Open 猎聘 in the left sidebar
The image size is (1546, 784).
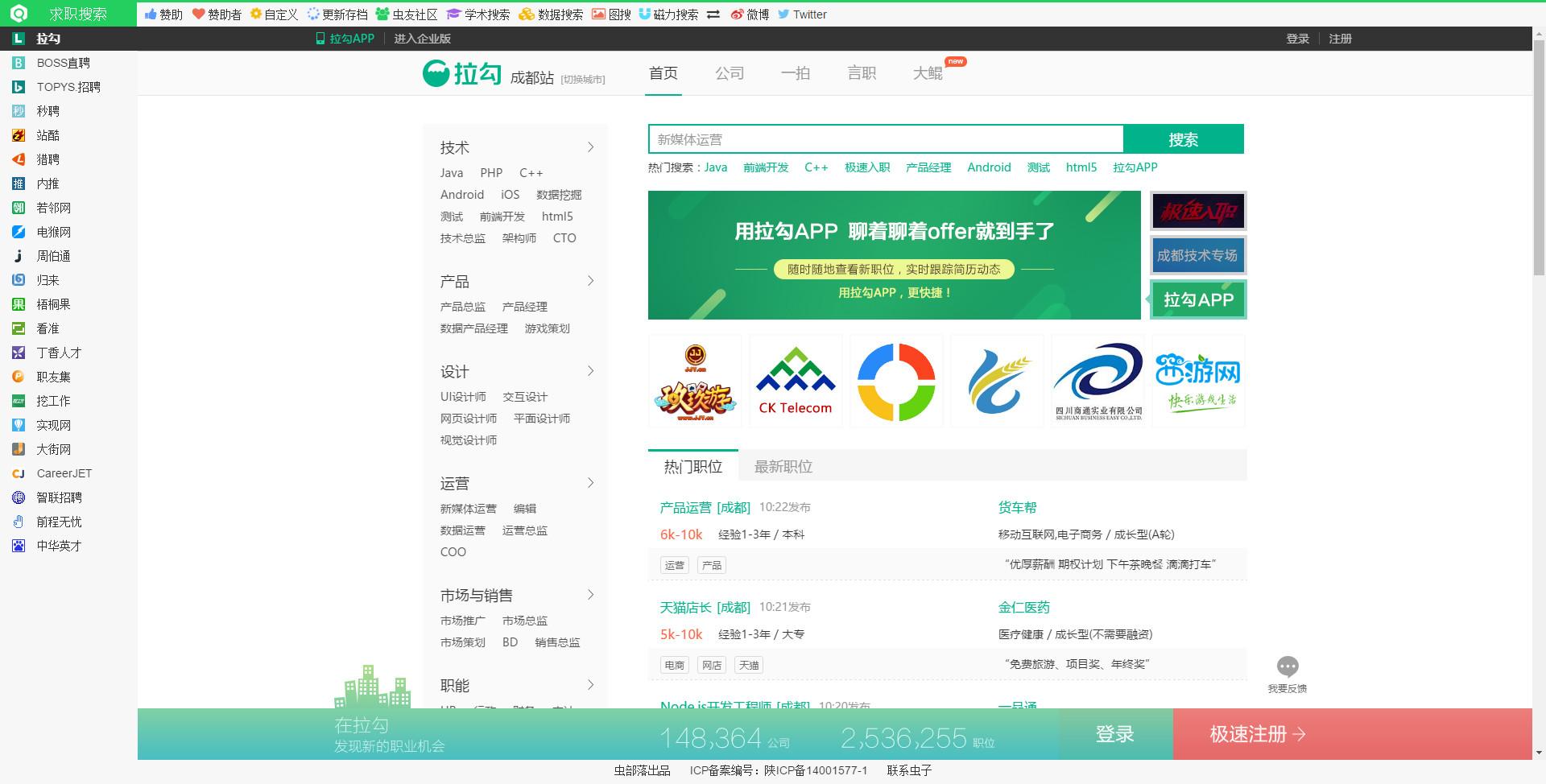pyautogui.click(x=50, y=159)
